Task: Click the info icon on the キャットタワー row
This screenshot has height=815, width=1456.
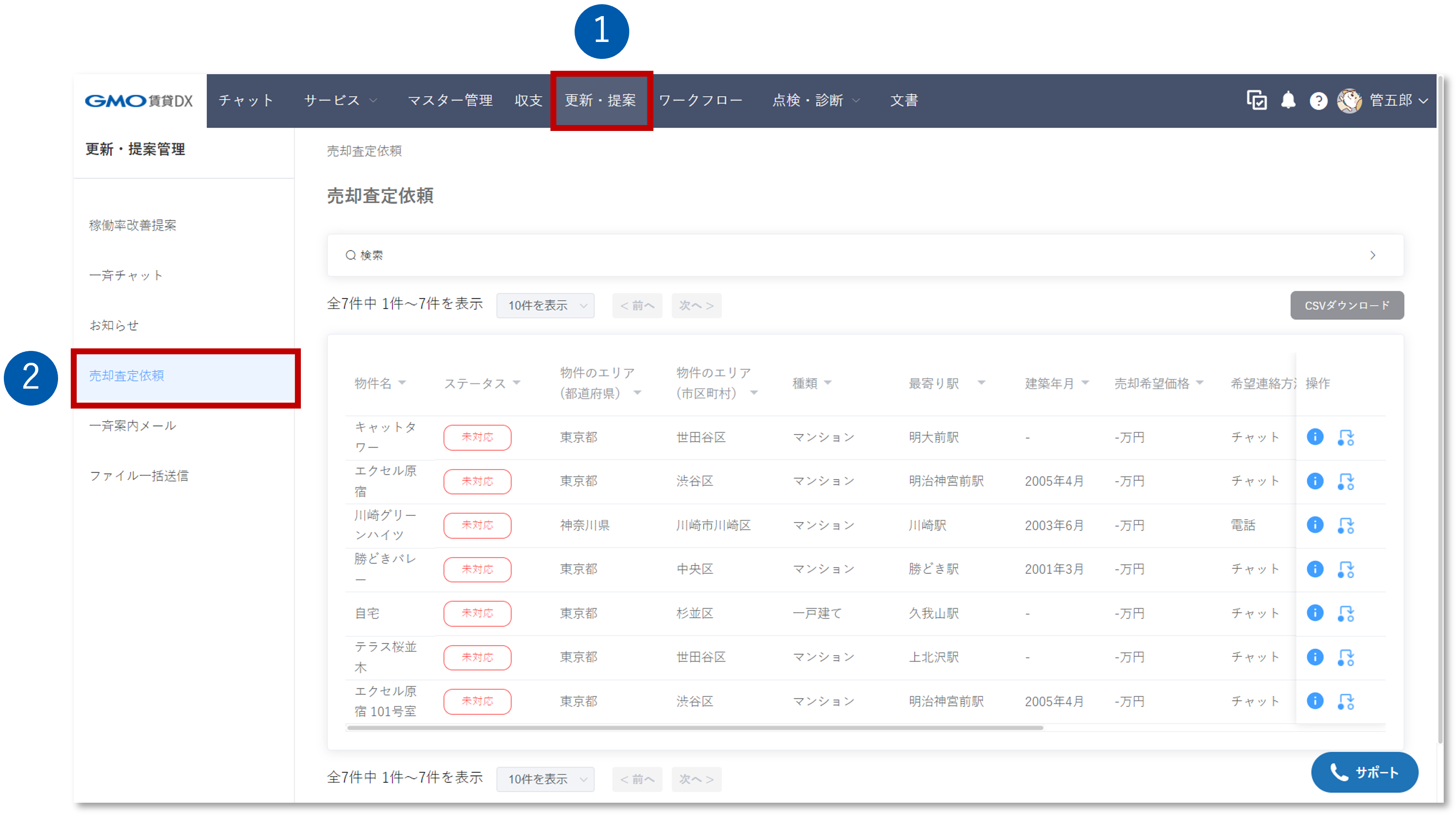Action: (x=1315, y=437)
